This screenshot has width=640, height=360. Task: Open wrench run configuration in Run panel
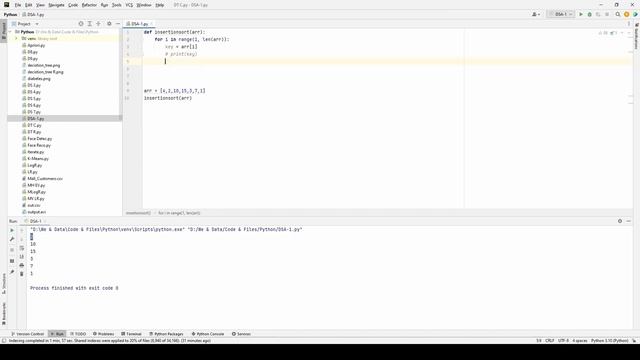[x=12, y=239]
